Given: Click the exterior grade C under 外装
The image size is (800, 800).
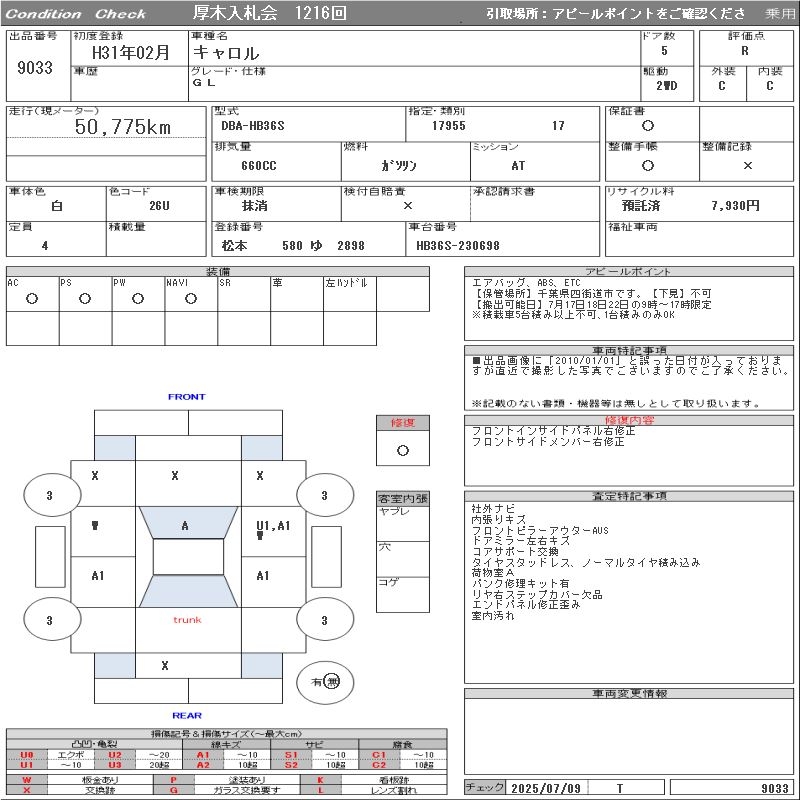Looking at the screenshot, I should (722, 85).
